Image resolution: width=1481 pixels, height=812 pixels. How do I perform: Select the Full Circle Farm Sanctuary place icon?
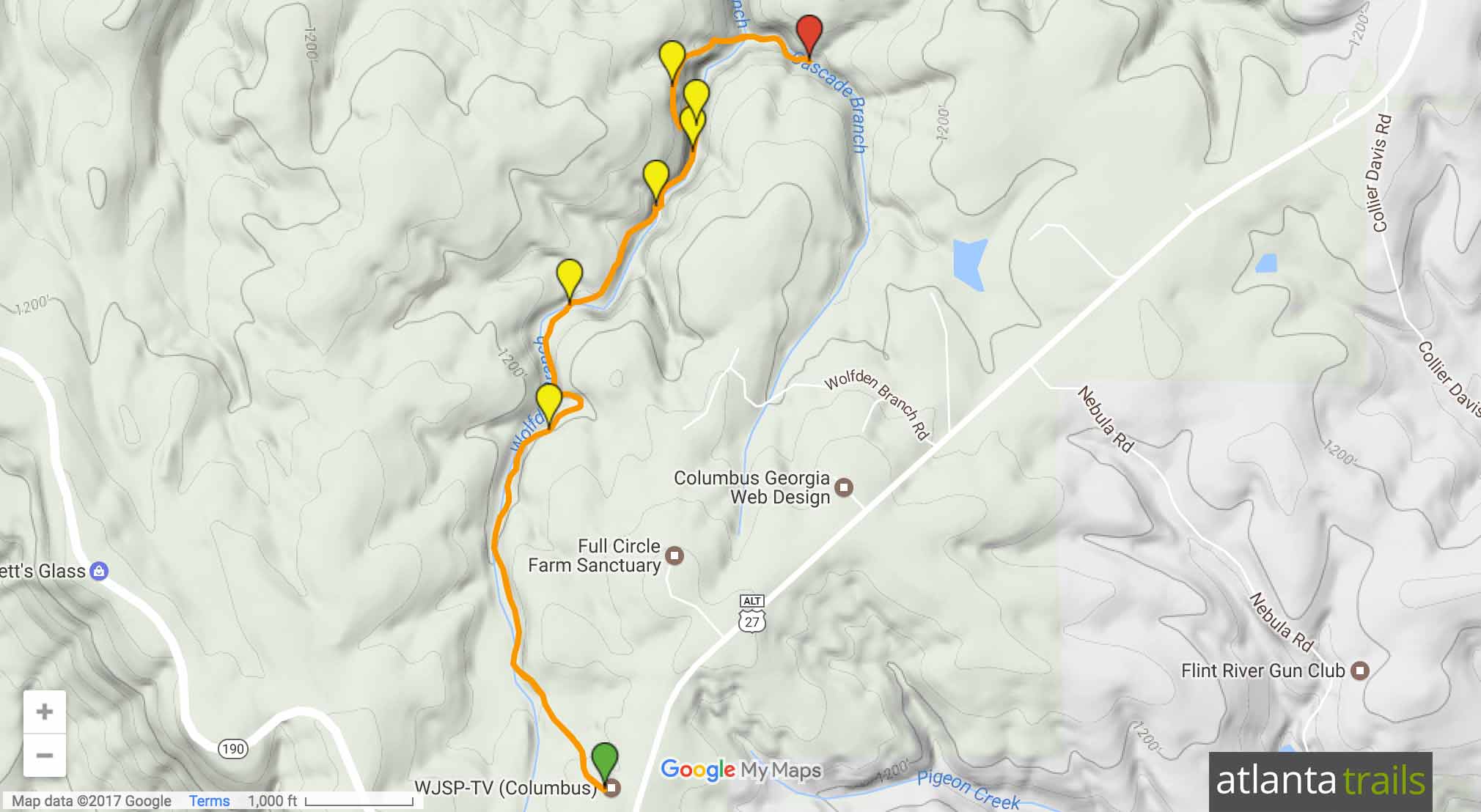(675, 556)
